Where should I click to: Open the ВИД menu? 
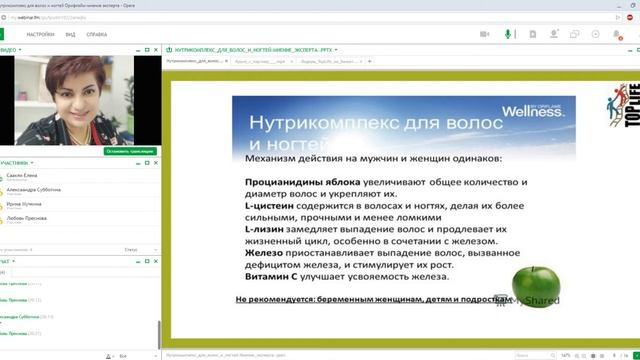pos(70,35)
